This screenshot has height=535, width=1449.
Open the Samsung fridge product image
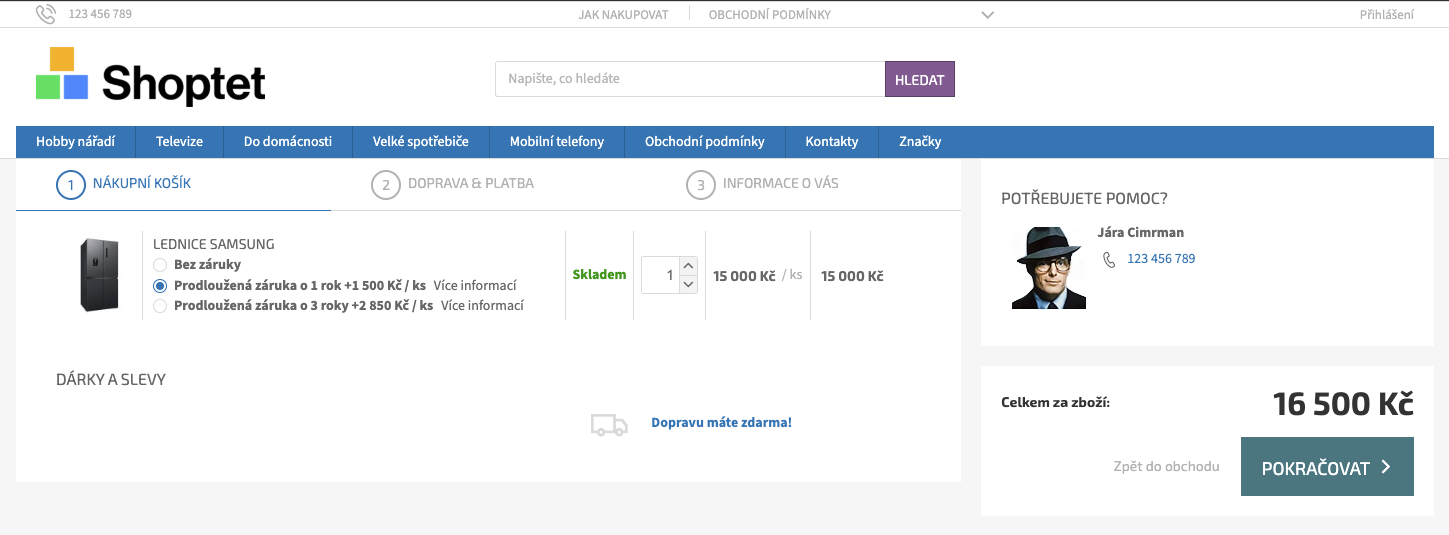(x=99, y=275)
